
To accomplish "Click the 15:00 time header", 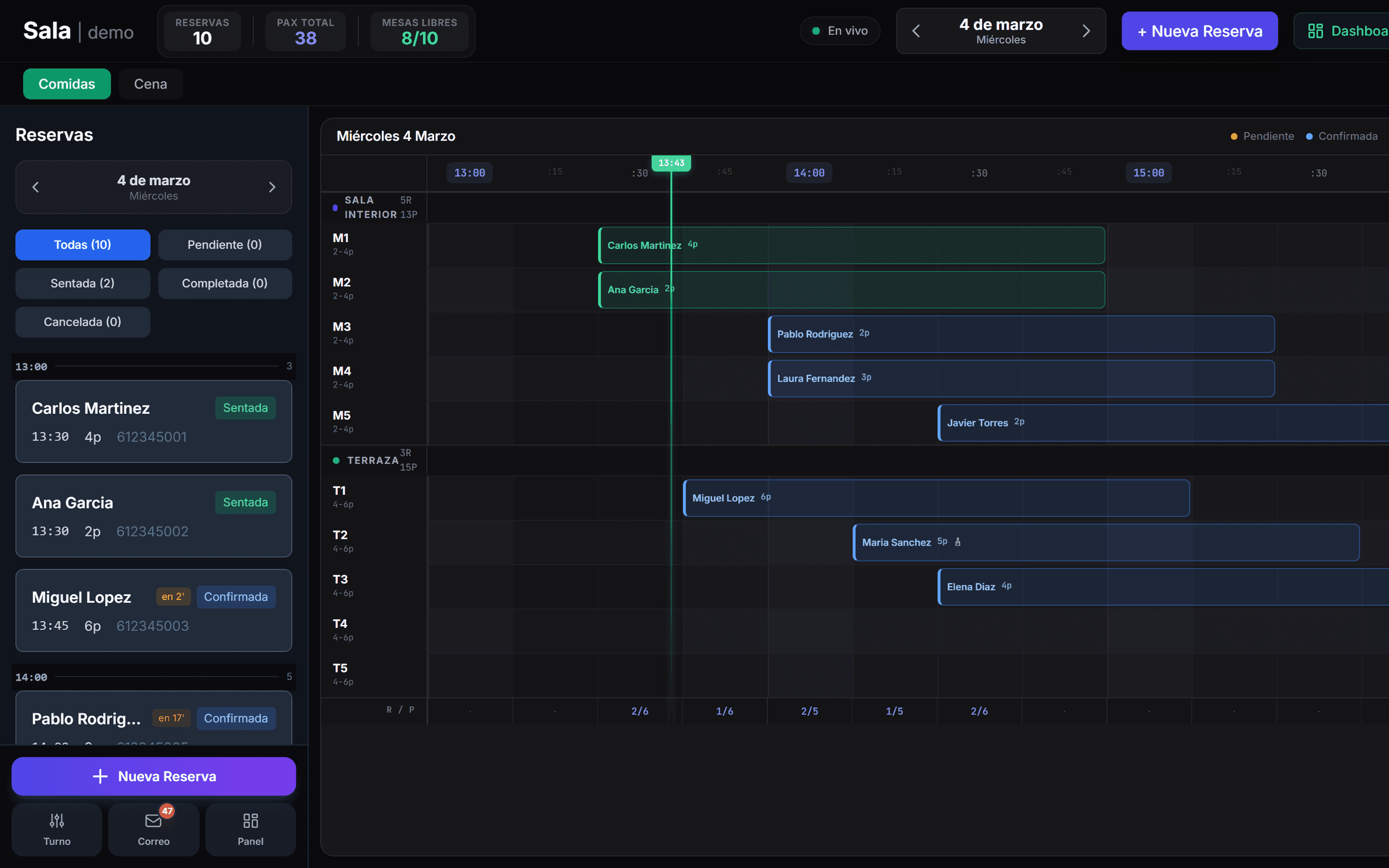I will (1149, 172).
